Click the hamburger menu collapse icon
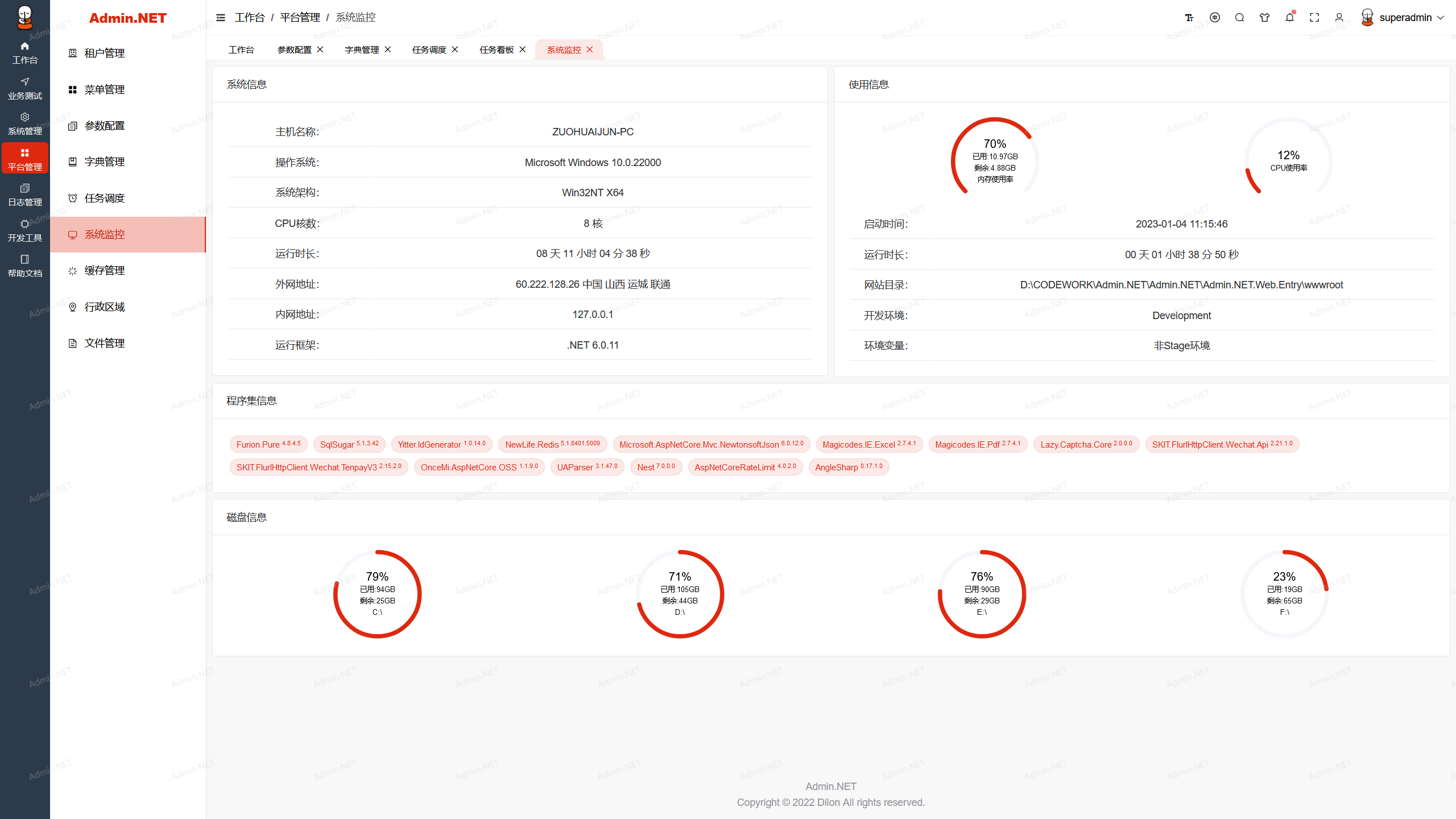This screenshot has width=1456, height=819. (221, 18)
